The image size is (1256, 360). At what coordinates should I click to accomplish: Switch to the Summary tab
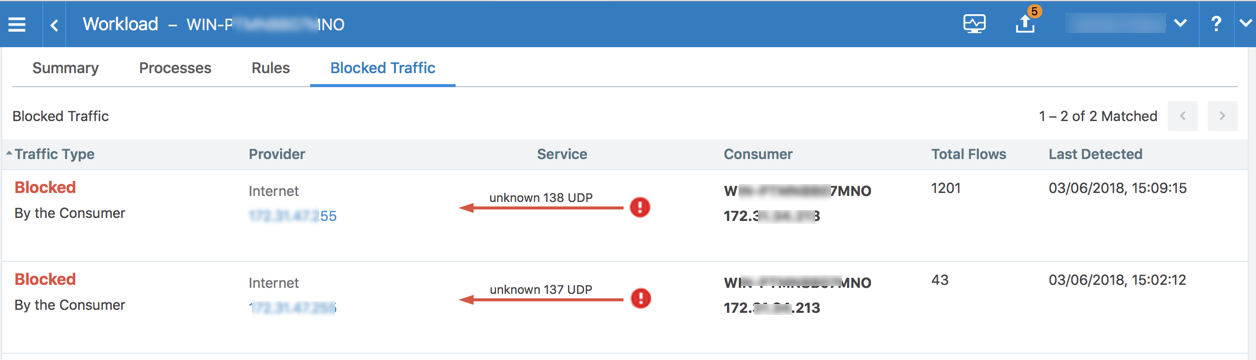pos(65,68)
